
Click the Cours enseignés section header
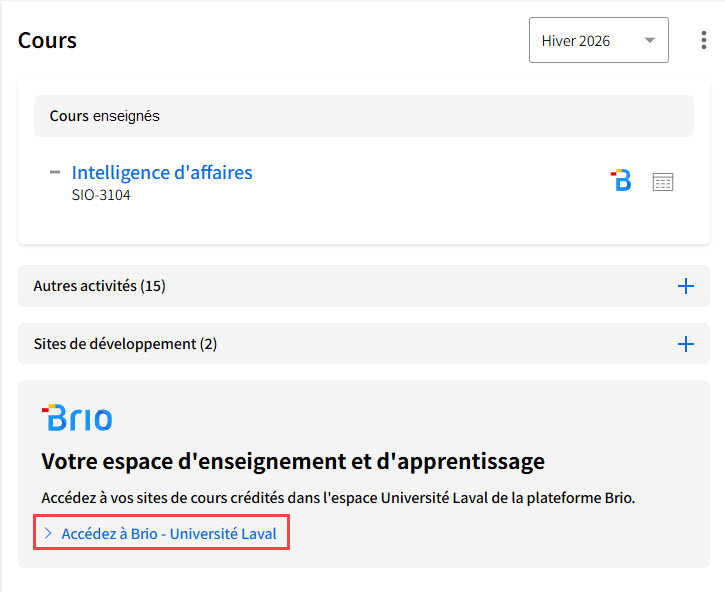[363, 116]
